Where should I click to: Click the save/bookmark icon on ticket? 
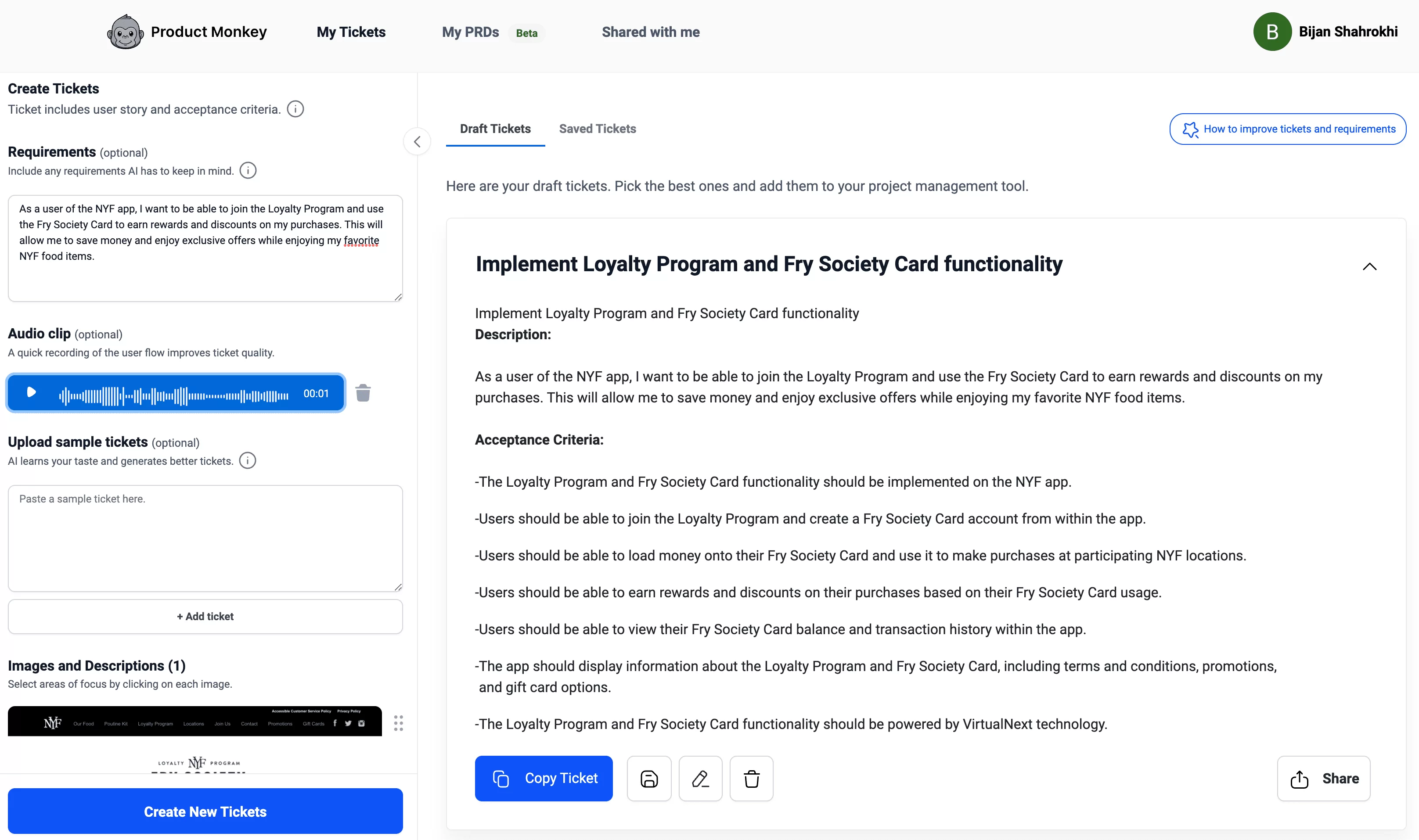[648, 779]
